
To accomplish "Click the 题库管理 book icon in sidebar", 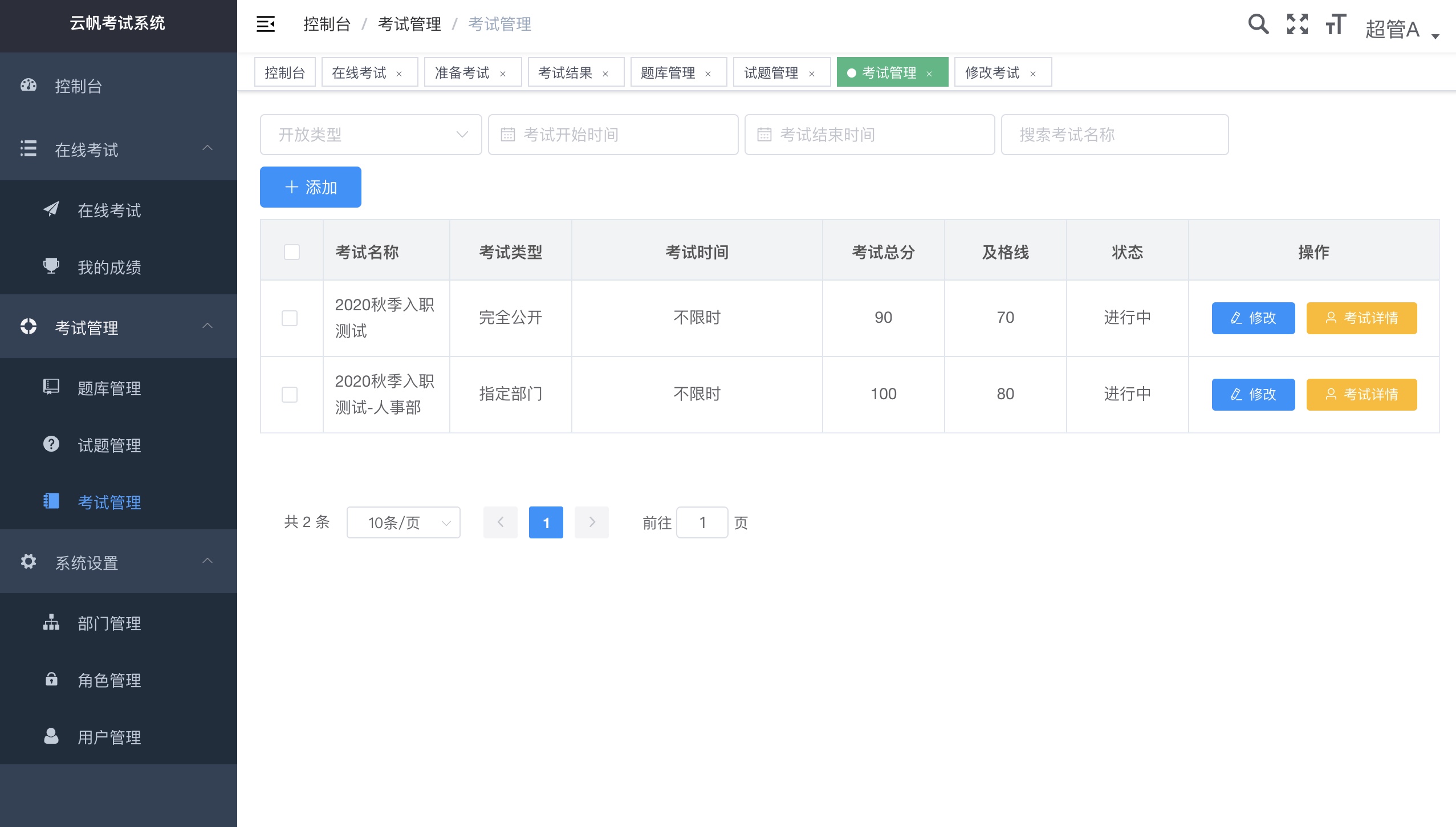I will 51,387.
